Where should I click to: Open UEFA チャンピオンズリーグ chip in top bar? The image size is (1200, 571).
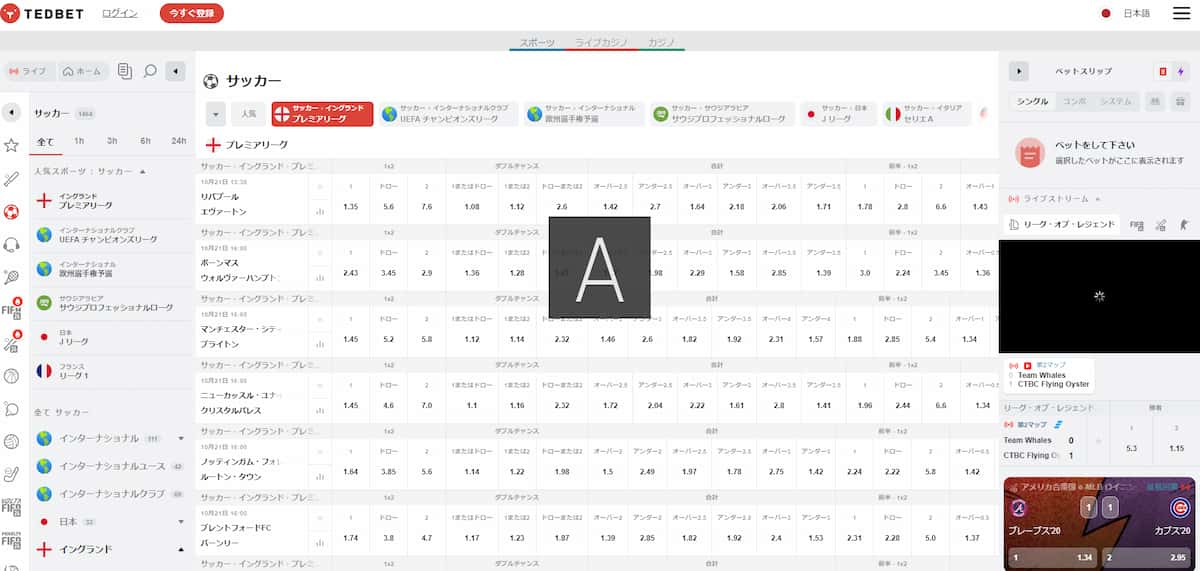[449, 113]
